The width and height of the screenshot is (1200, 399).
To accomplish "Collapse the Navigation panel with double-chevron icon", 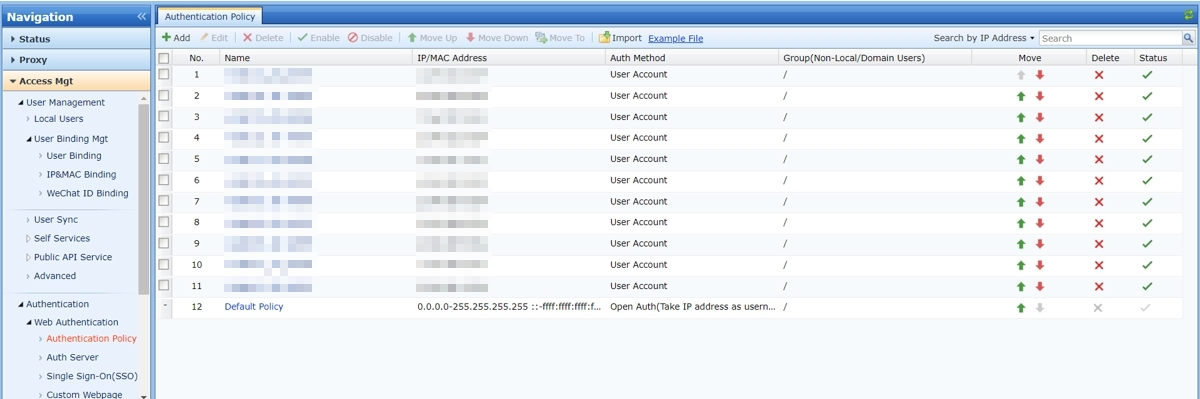I will click(141, 17).
